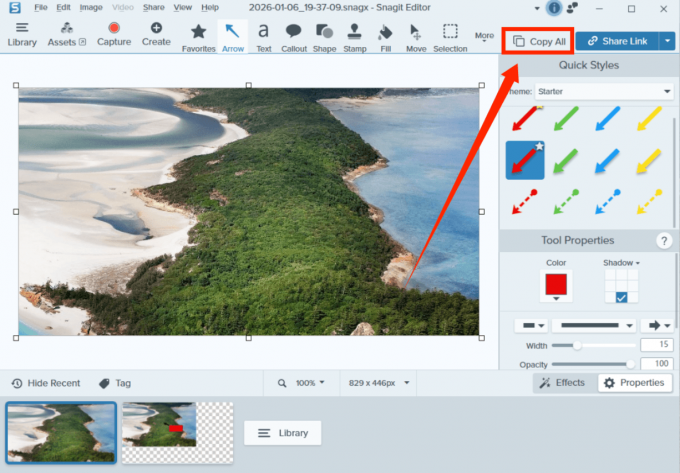Screen dimensions: 680x473
Task: Click the Share Link button
Action: [x=621, y=41]
